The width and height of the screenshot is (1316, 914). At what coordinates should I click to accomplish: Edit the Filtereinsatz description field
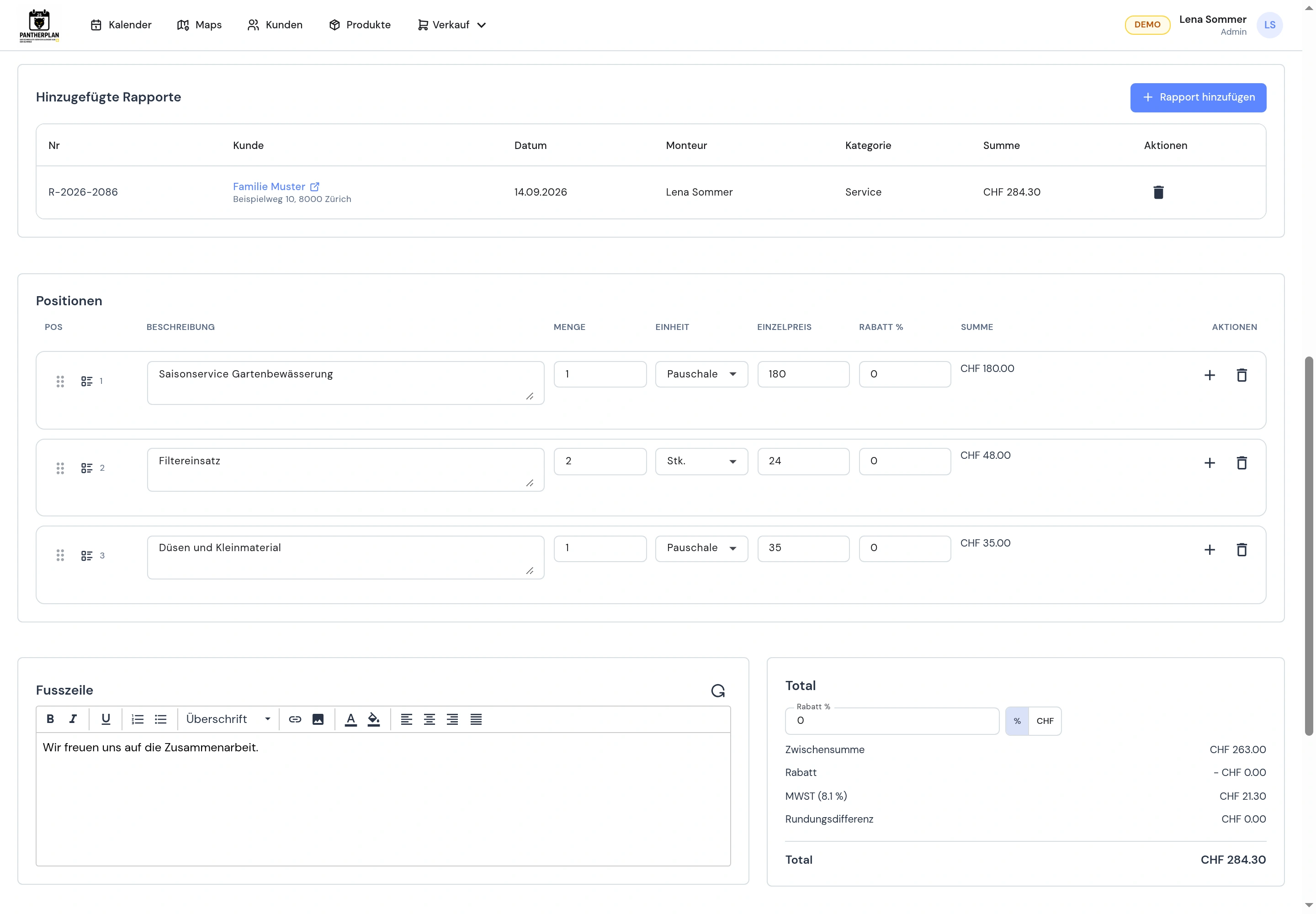click(x=345, y=470)
